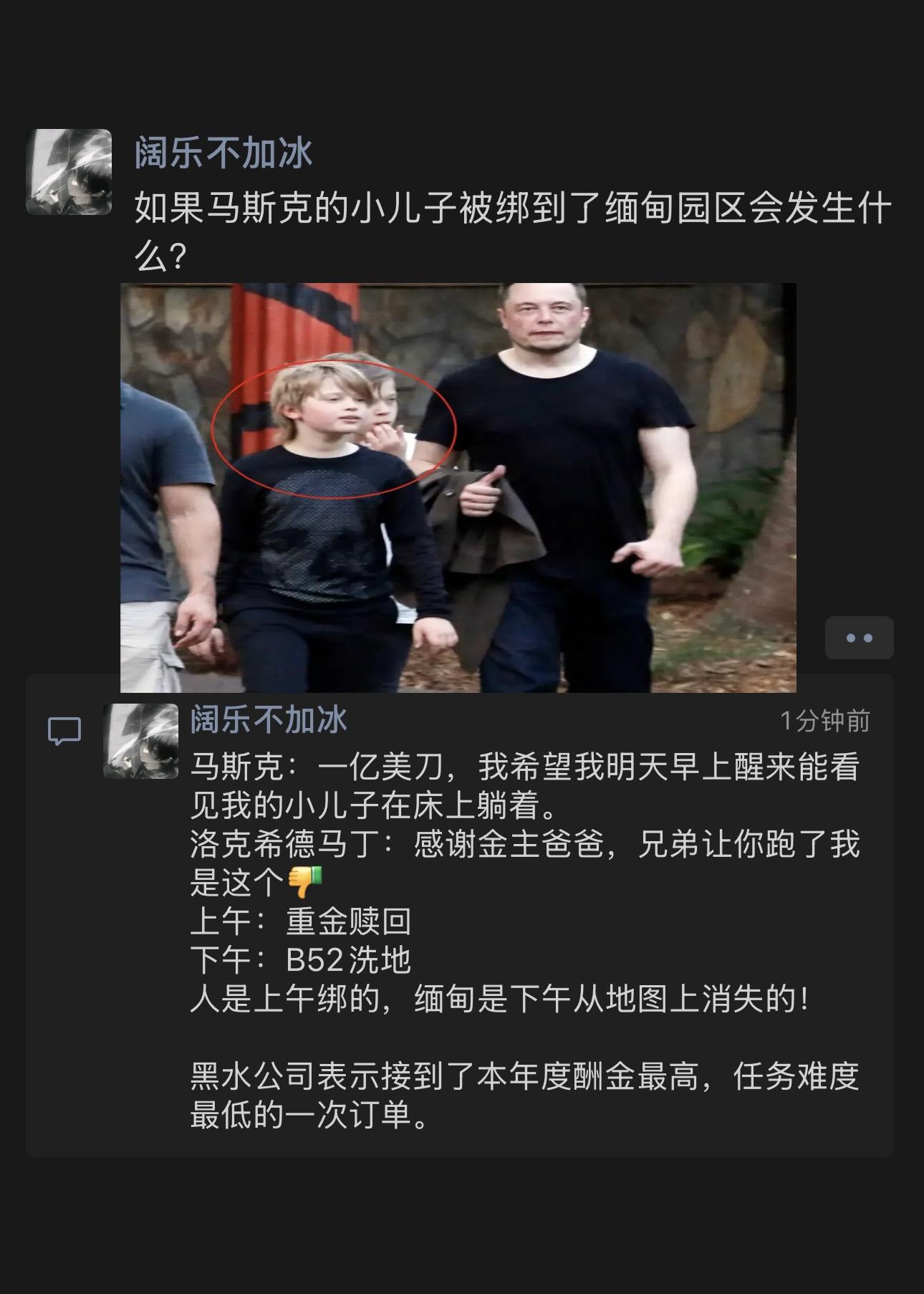Open the commenter name 阔乐不加冰 in the comment
The height and width of the screenshot is (1294, 924).
(269, 719)
